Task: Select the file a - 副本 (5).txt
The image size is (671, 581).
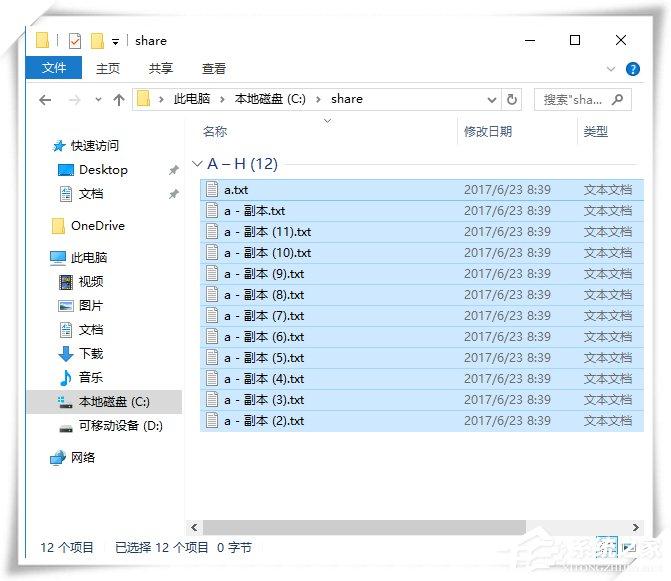Action: coord(422,358)
